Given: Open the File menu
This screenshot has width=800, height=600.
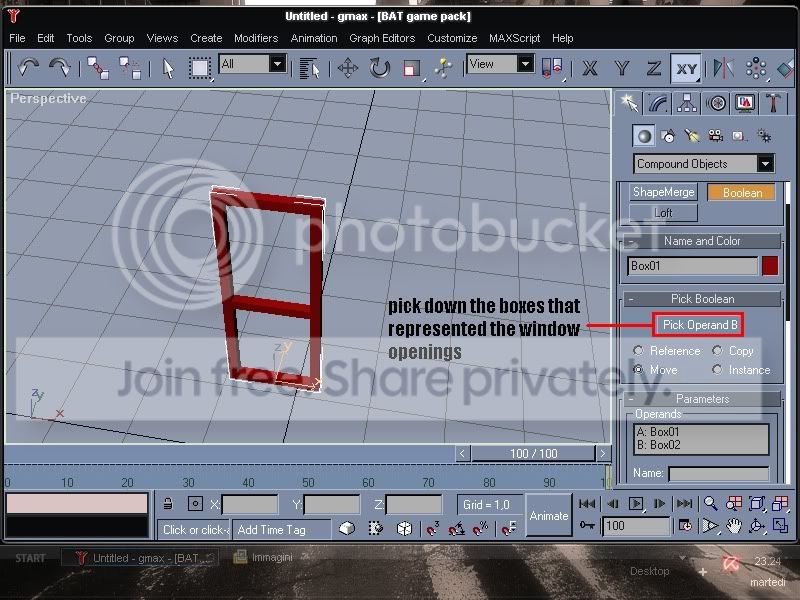Looking at the screenshot, I should click(17, 38).
